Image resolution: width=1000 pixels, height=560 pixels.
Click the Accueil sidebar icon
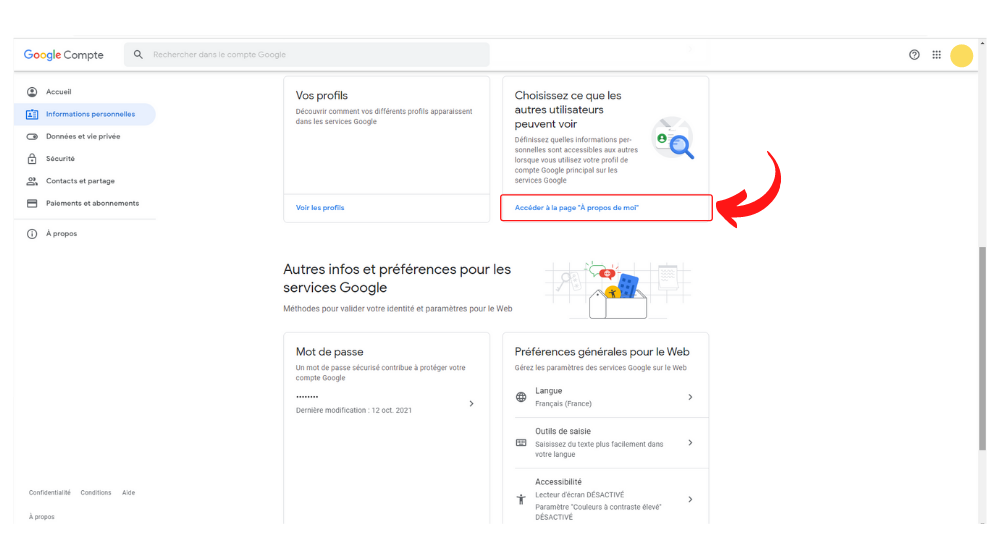[32, 92]
